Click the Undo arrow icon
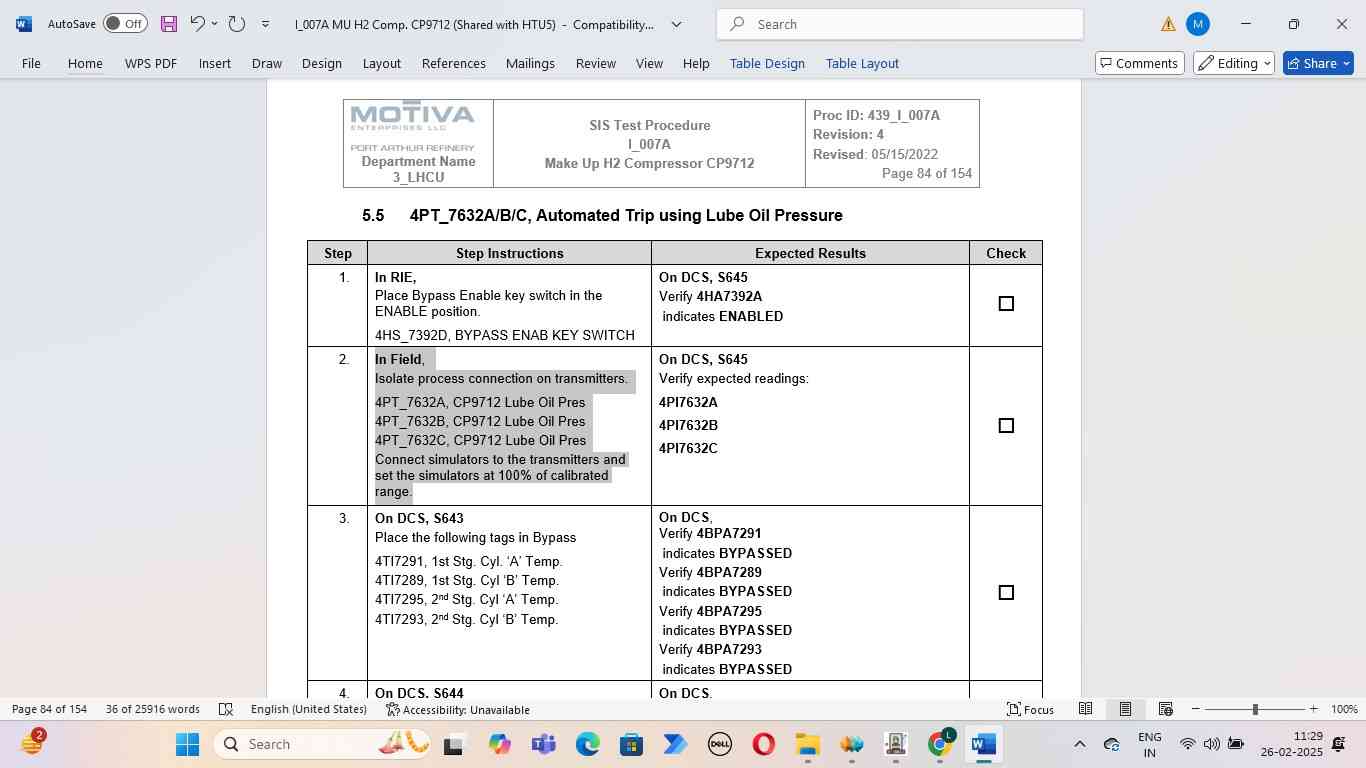1366x768 pixels. coord(197,24)
